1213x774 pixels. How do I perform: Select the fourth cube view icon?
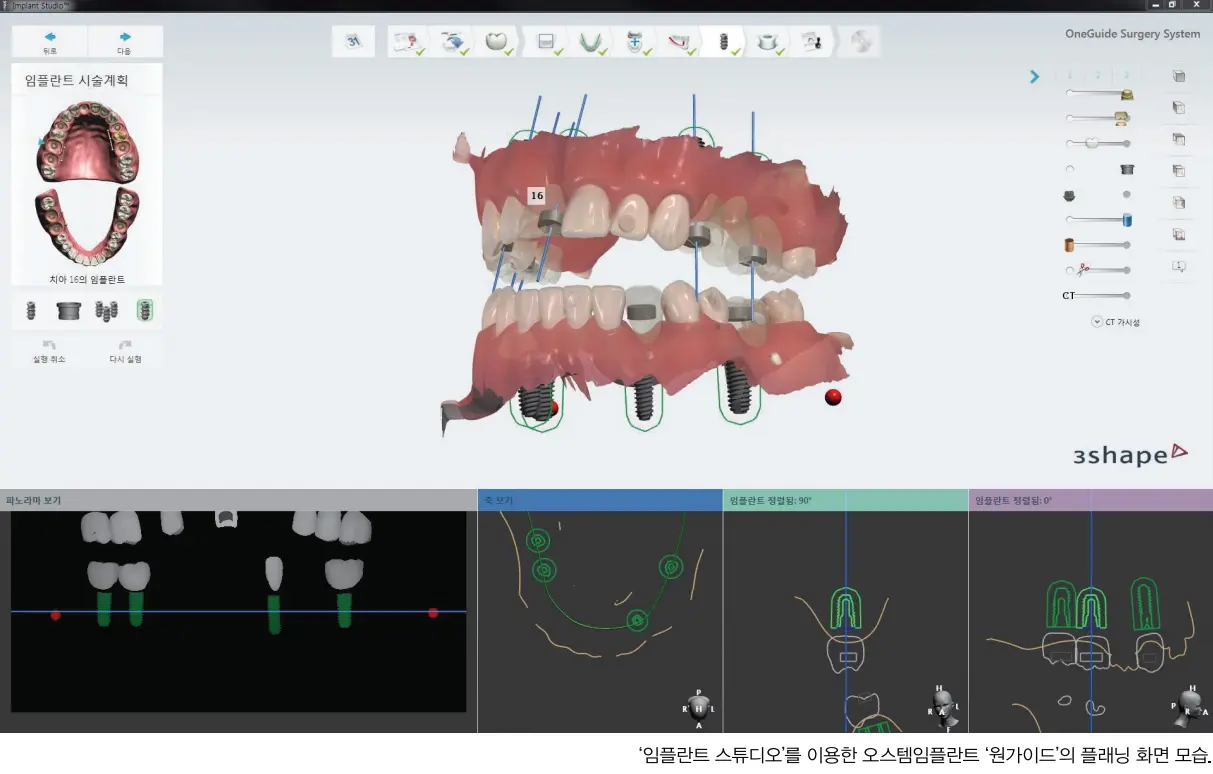(x=1179, y=171)
